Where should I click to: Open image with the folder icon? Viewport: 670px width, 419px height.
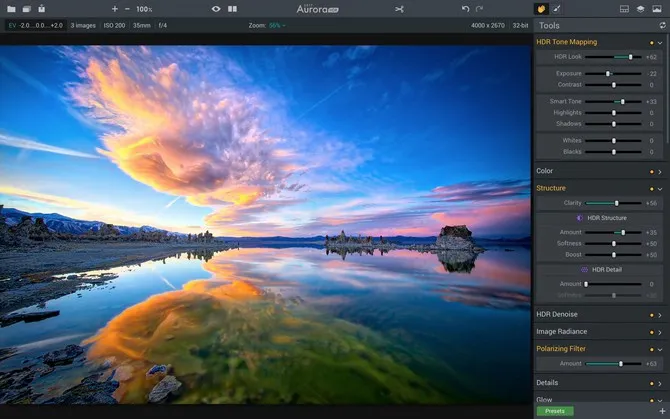pos(11,9)
